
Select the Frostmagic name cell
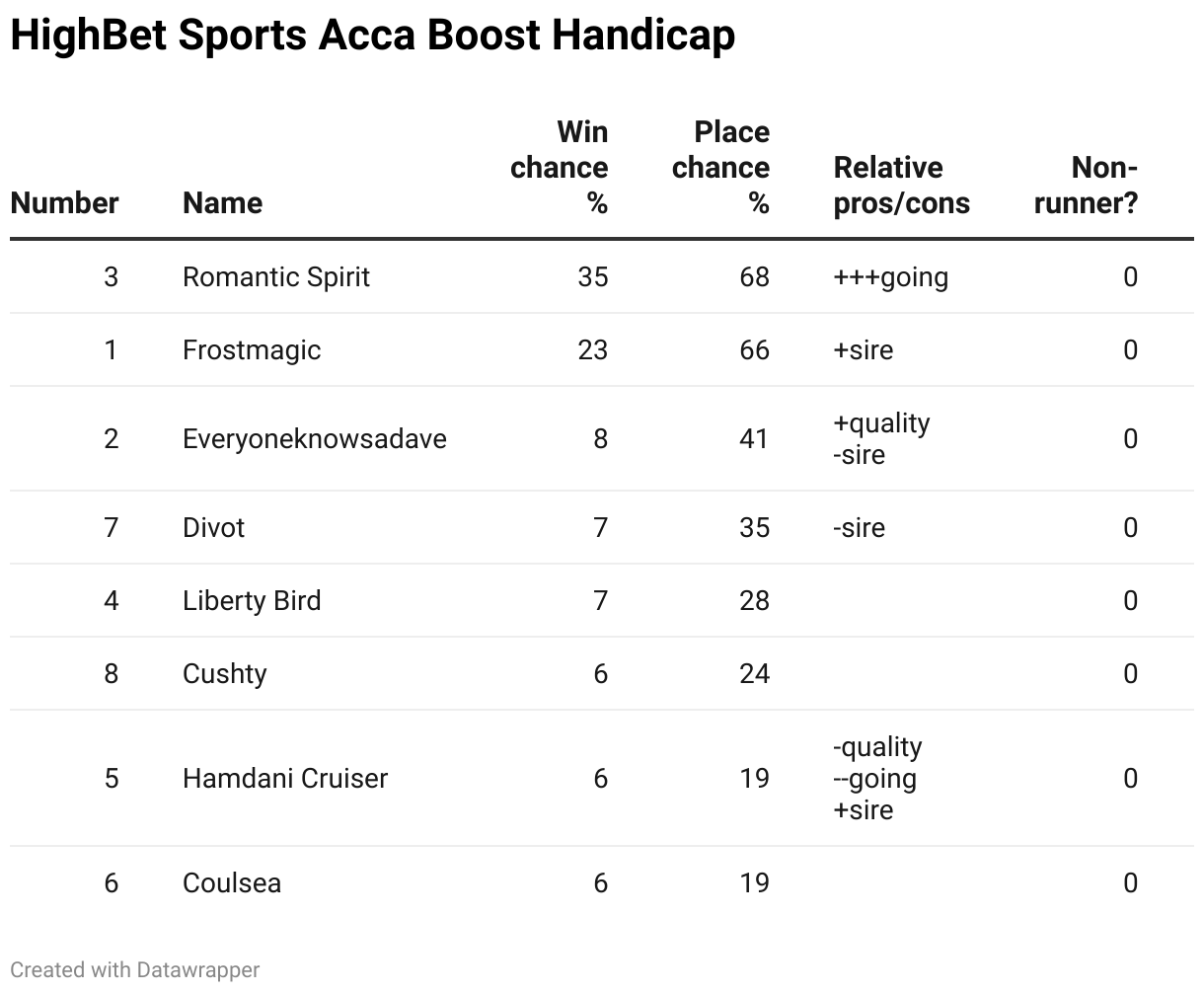[x=252, y=349]
